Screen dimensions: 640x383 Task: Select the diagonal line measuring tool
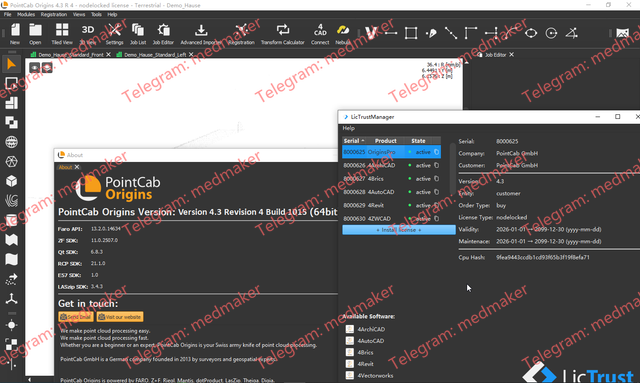pos(451,33)
